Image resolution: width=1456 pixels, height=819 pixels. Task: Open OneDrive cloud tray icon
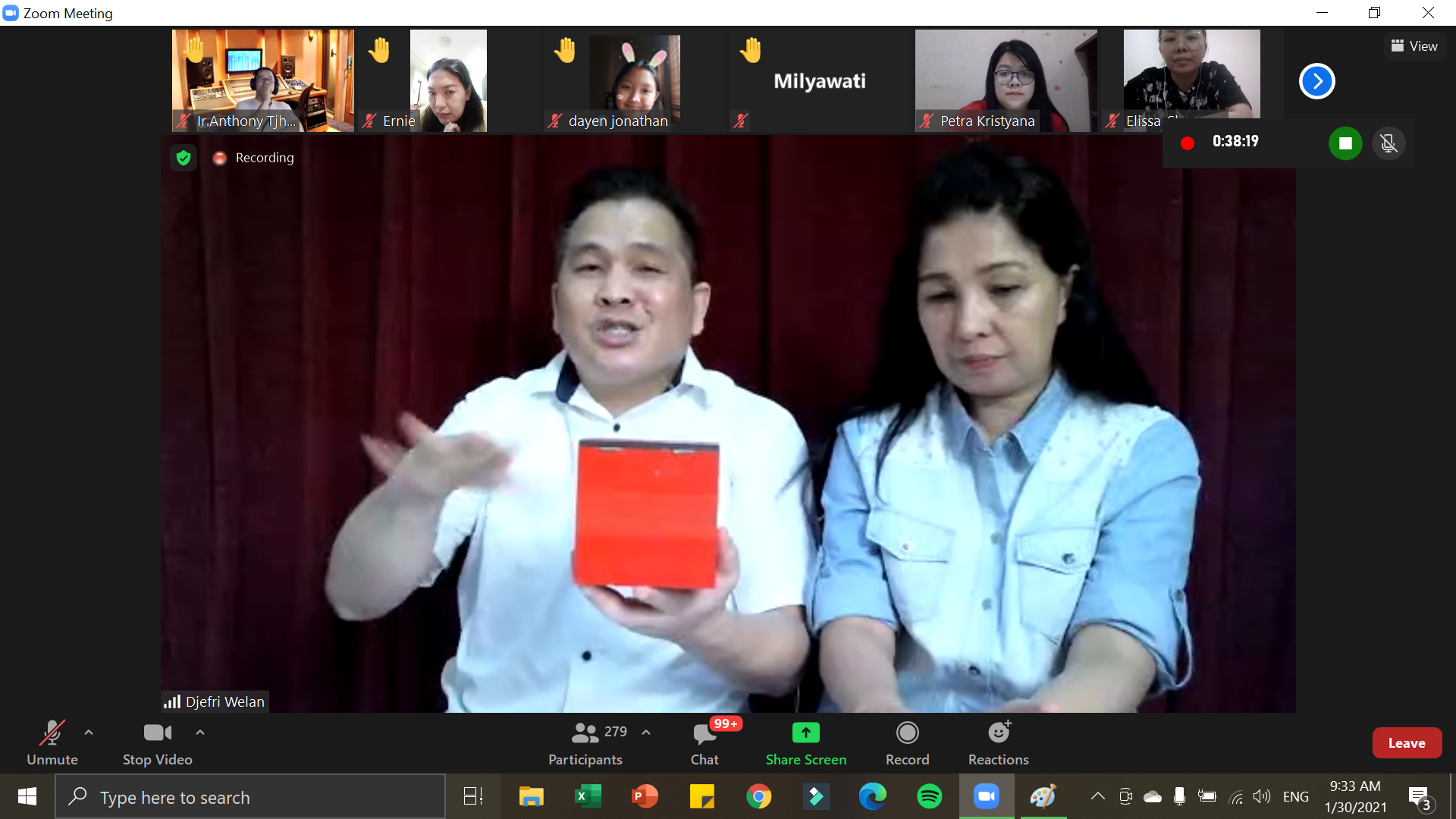(x=1153, y=796)
